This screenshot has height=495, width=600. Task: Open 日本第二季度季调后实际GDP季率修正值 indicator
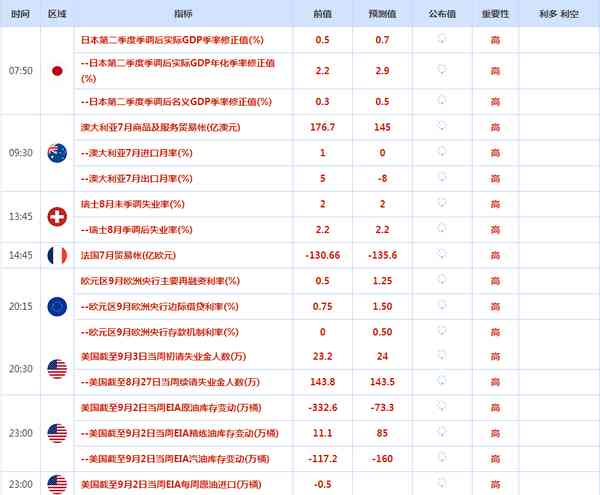click(x=172, y=40)
